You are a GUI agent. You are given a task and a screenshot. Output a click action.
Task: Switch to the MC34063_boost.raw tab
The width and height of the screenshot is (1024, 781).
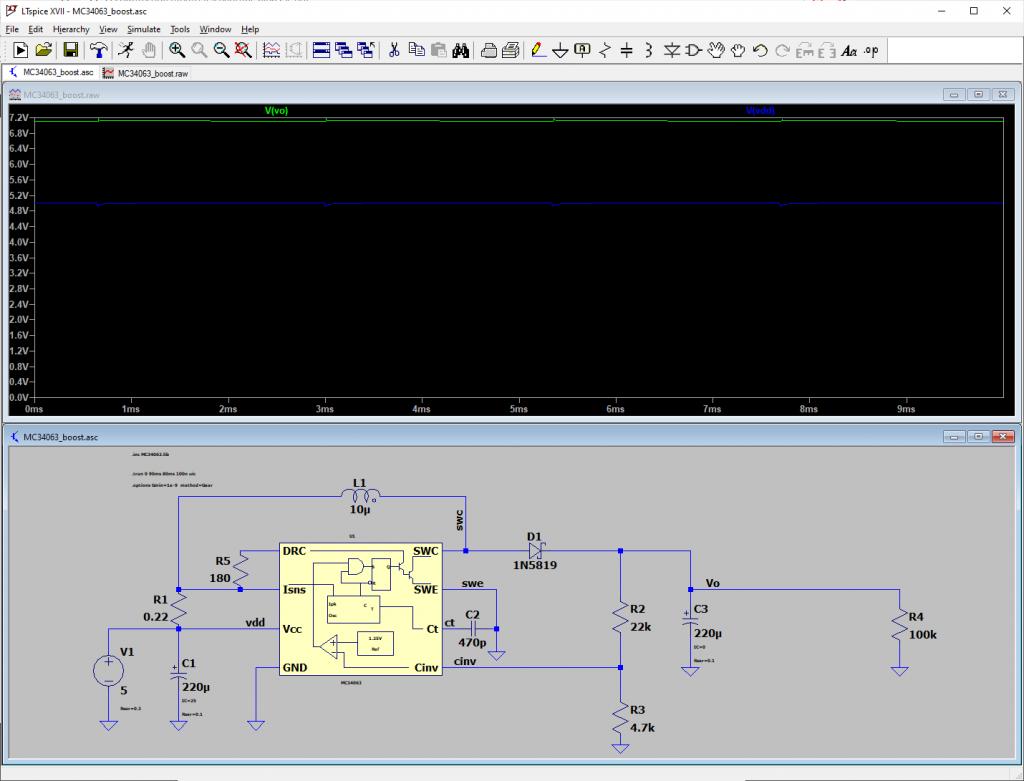coord(146,73)
